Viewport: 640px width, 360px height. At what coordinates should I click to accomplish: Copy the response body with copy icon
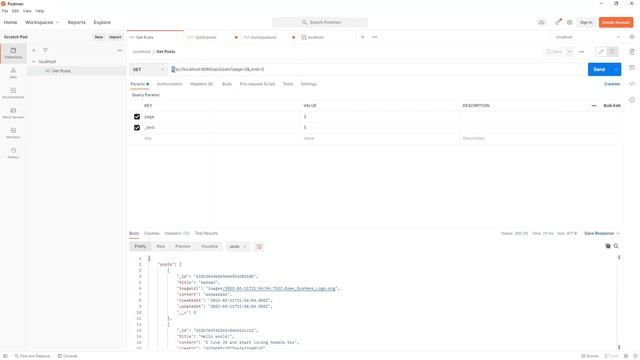click(608, 246)
